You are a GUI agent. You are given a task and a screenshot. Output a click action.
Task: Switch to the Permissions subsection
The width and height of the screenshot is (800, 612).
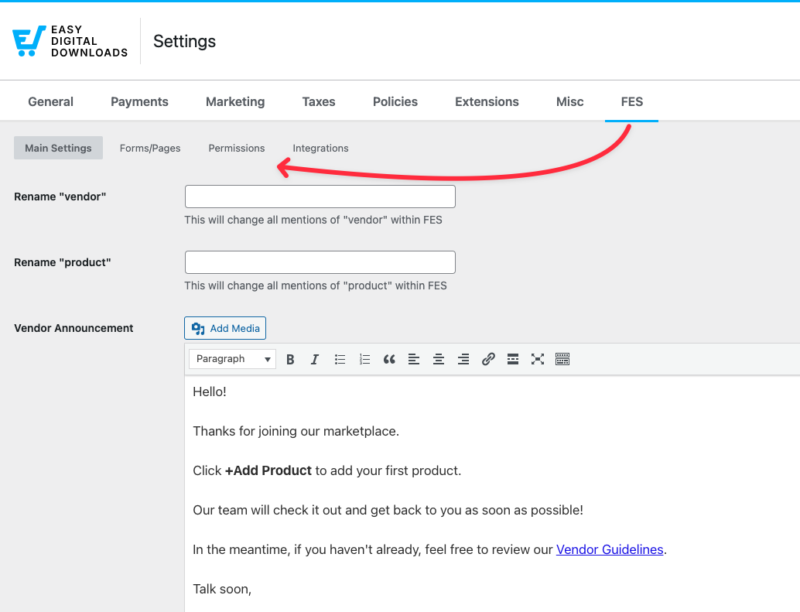point(236,147)
